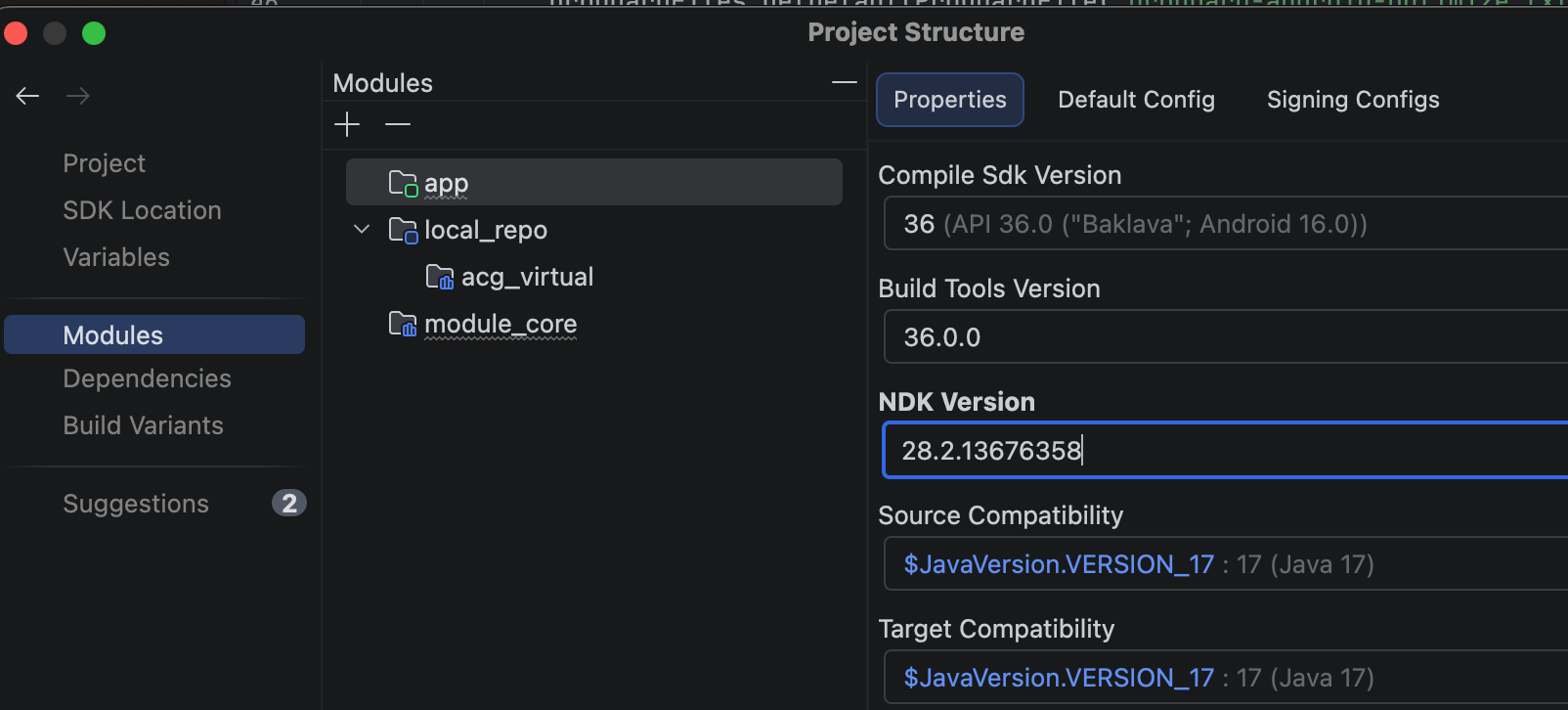
Task: Click the acg_virtual module folder icon
Action: pos(441,277)
